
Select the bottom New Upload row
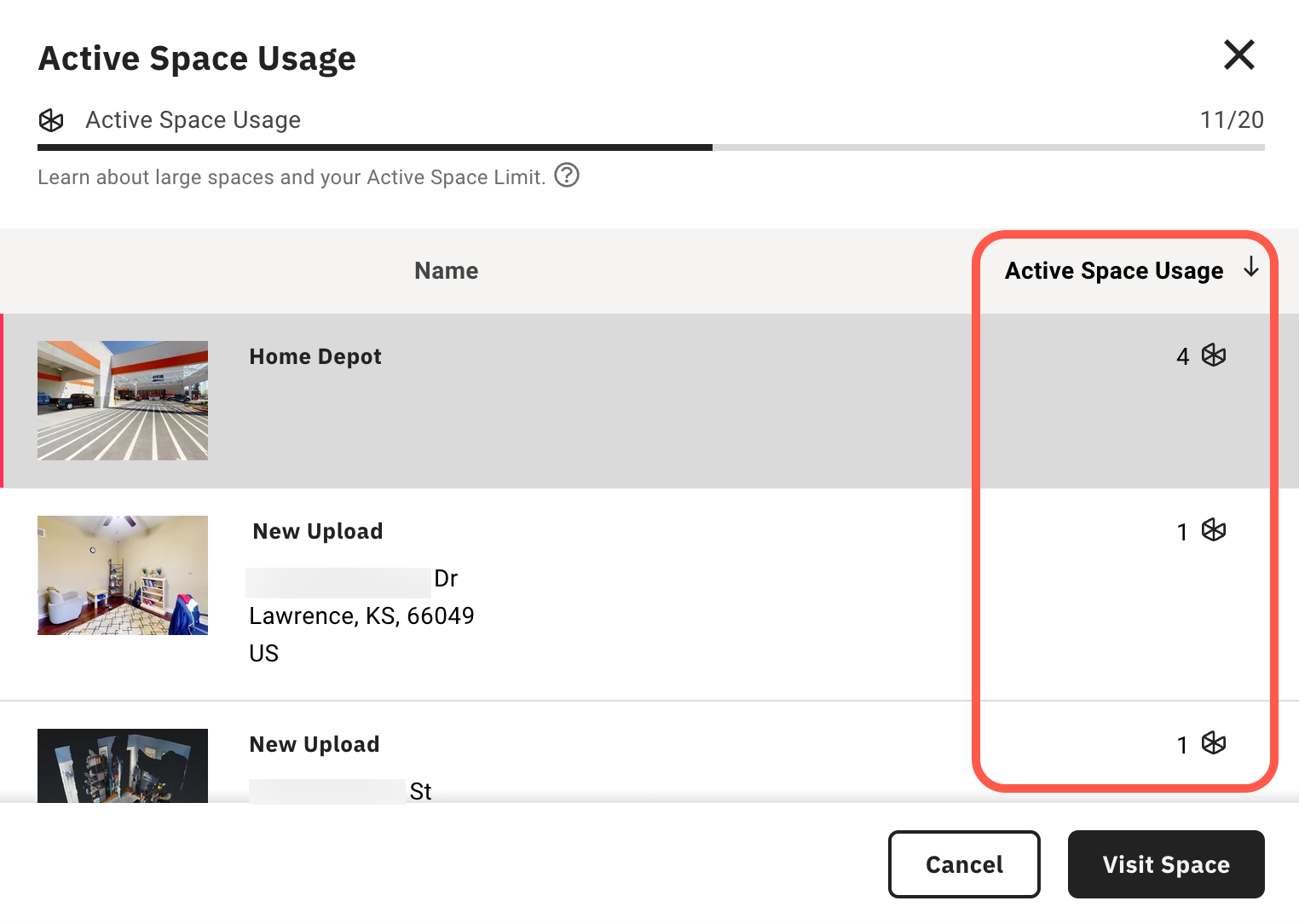click(597, 759)
